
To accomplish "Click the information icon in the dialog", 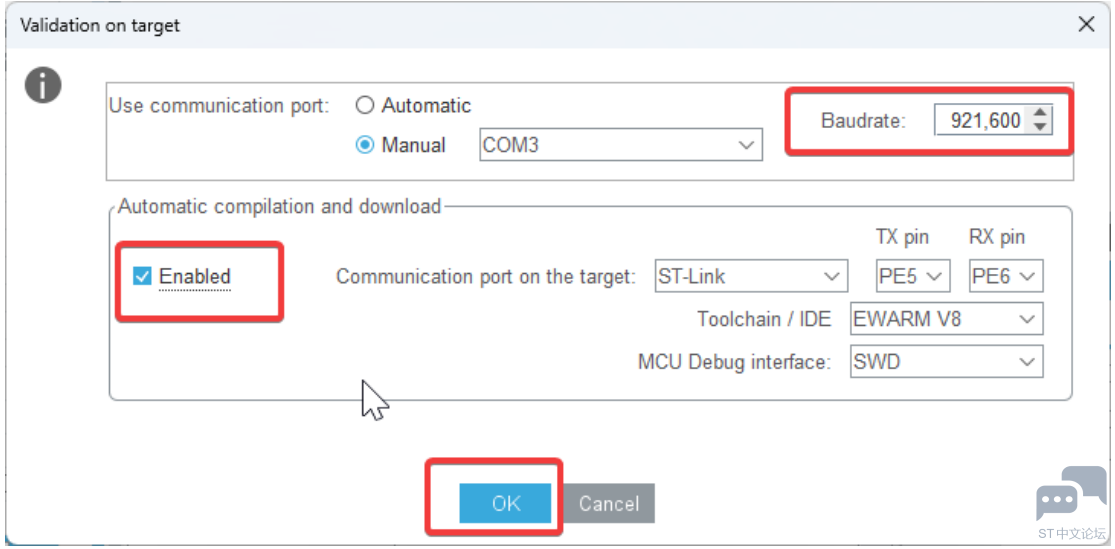I will [43, 86].
